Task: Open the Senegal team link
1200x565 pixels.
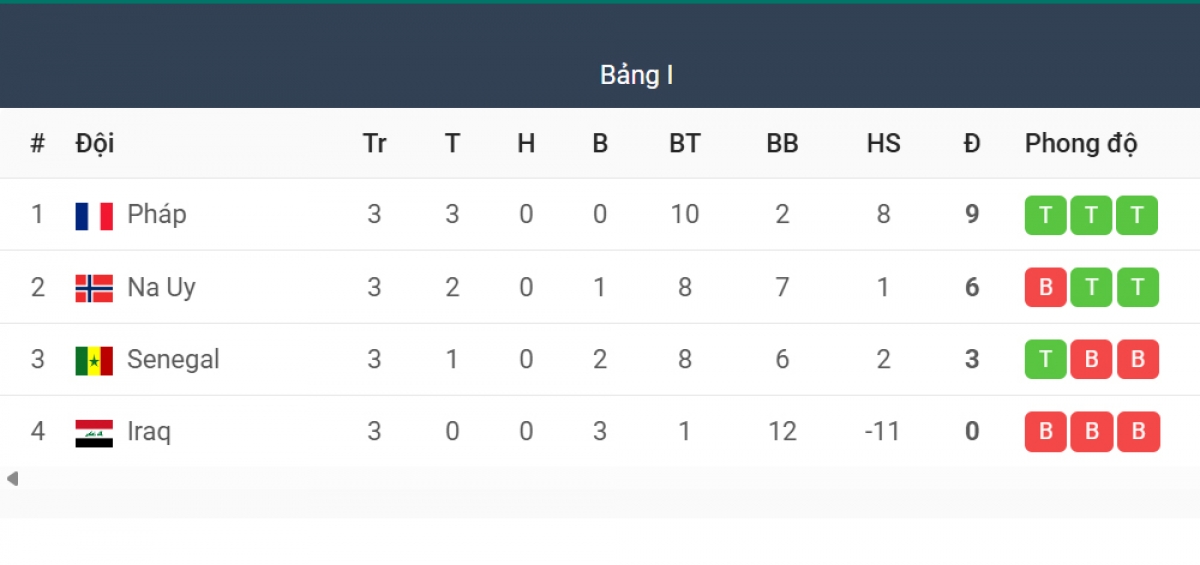Action: (174, 359)
